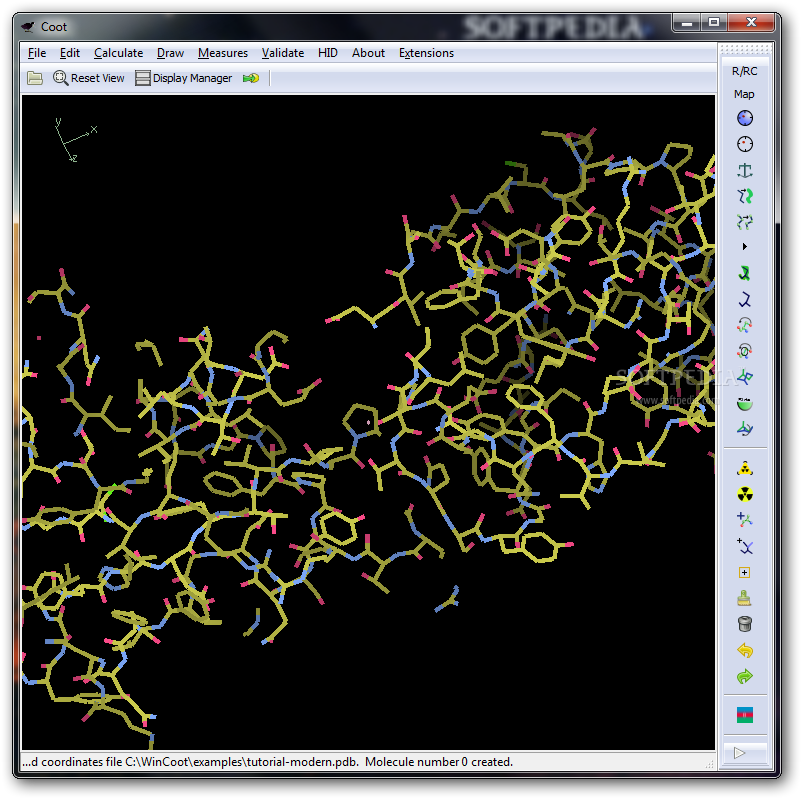This screenshot has height=799, width=802.
Task: Open the Validate menu
Action: tap(283, 53)
